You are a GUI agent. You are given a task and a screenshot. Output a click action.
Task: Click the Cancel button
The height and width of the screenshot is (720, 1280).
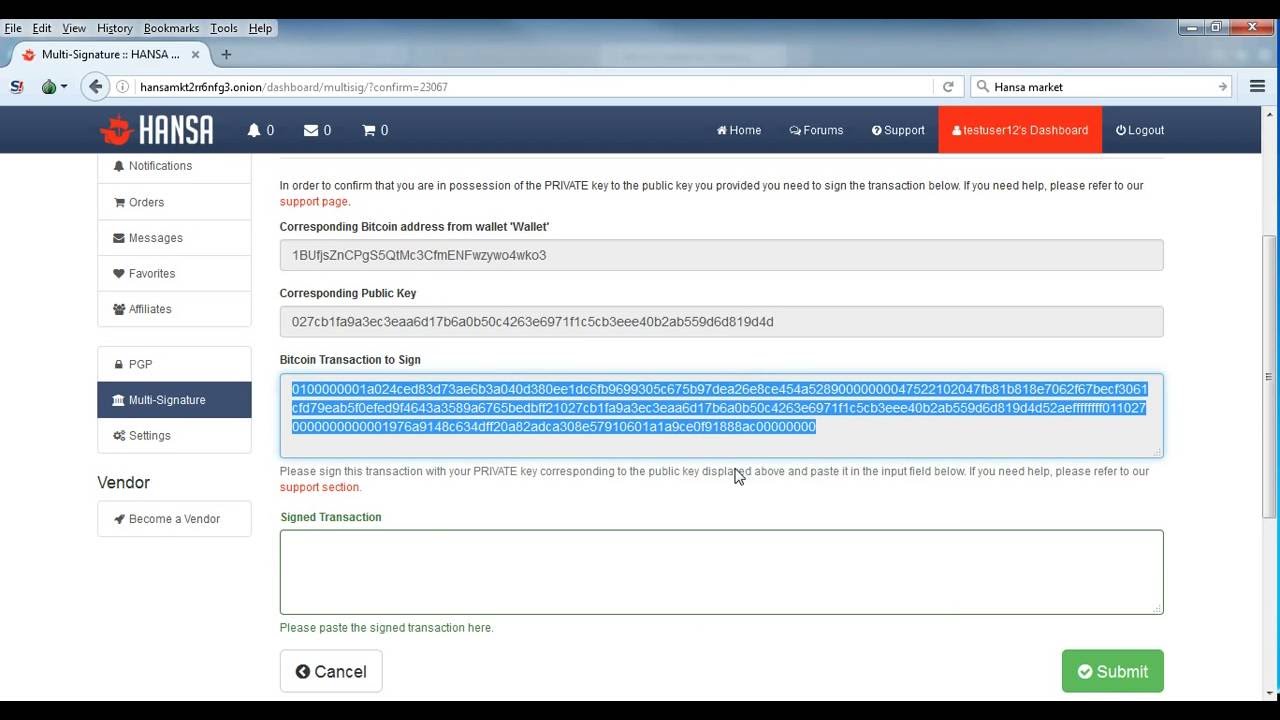(331, 671)
